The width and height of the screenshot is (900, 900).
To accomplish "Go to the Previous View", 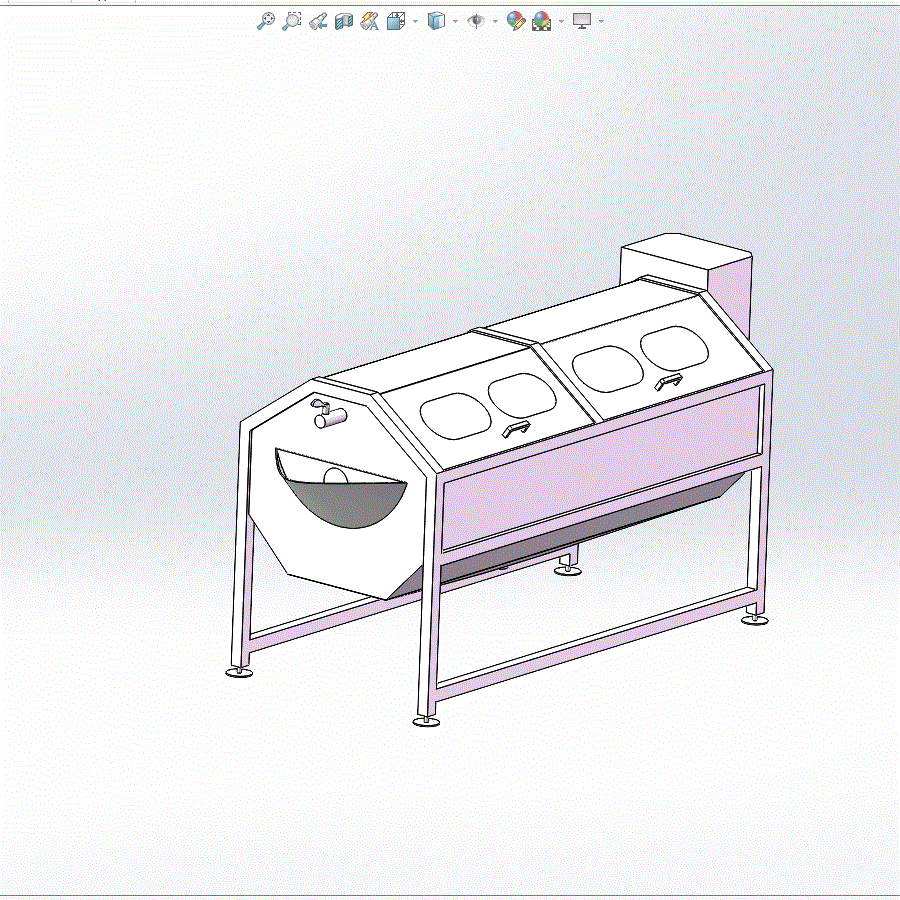I will tap(318, 22).
